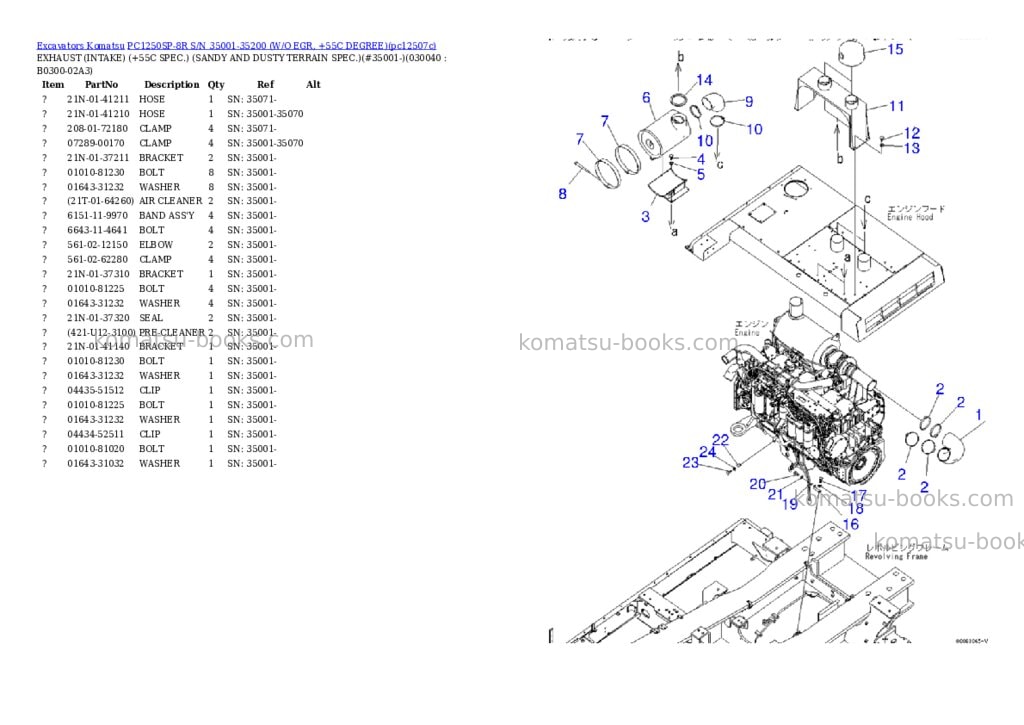The image size is (1024, 725).
Task: Select part number (21T-01-64260)
Action: pos(101,201)
